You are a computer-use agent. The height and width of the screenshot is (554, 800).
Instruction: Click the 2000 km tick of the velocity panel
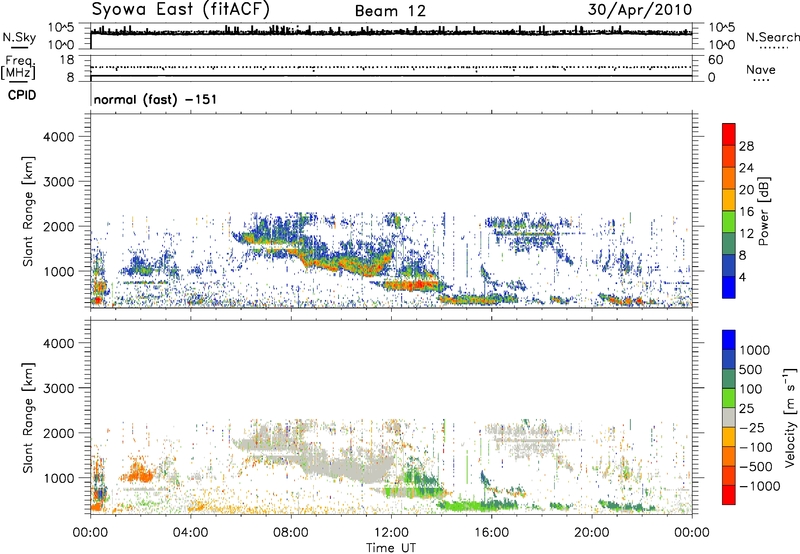click(x=59, y=433)
